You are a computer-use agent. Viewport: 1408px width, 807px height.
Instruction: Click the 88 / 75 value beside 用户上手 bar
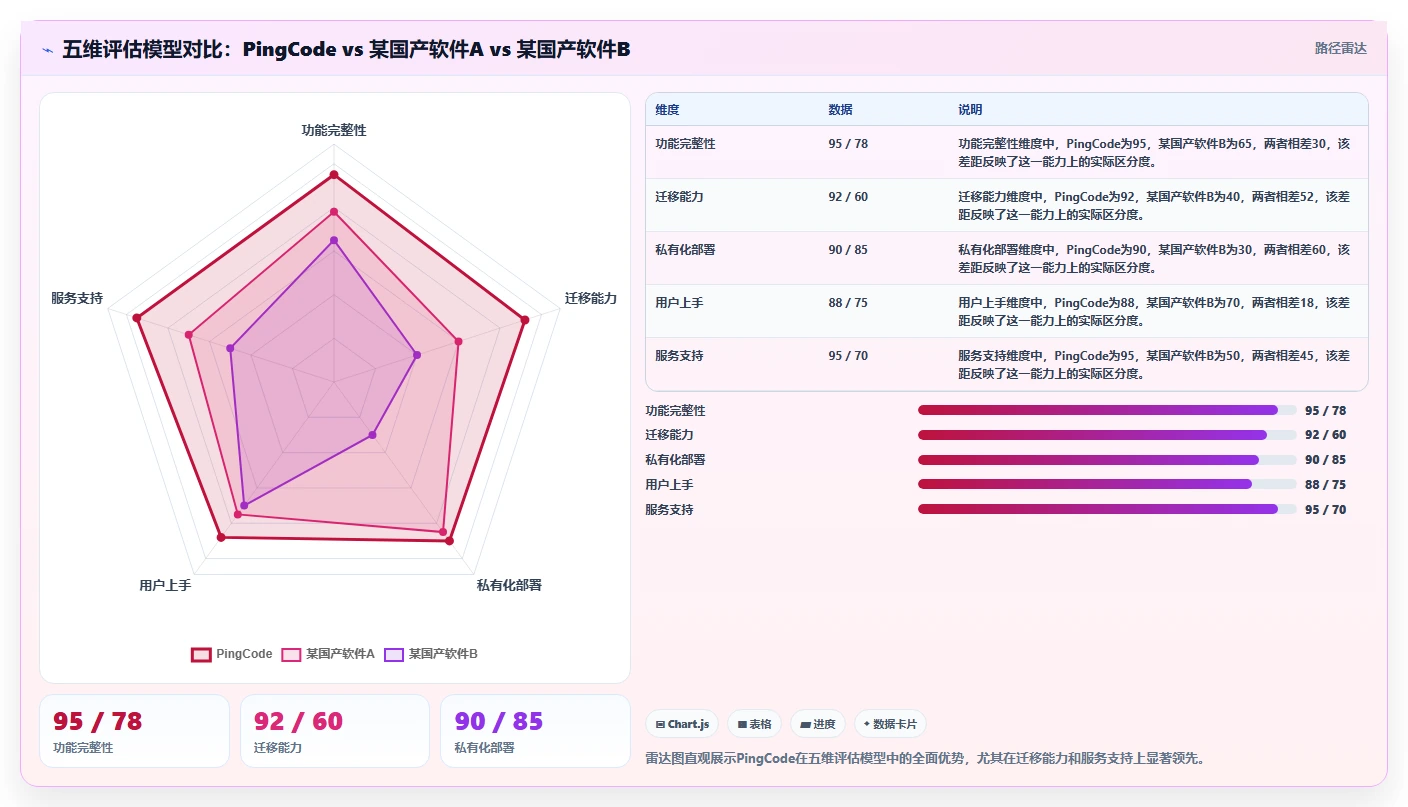click(x=1325, y=485)
